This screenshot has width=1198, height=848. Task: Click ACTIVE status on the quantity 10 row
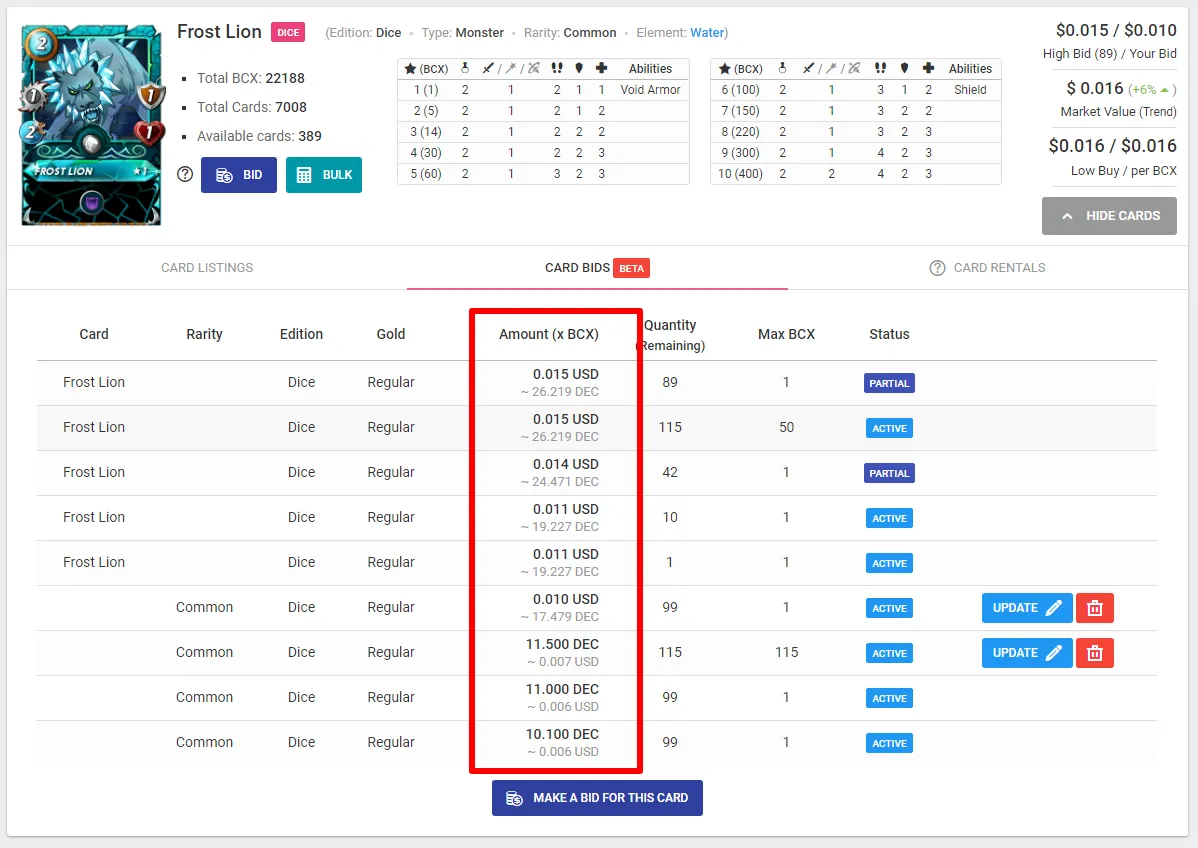(889, 519)
